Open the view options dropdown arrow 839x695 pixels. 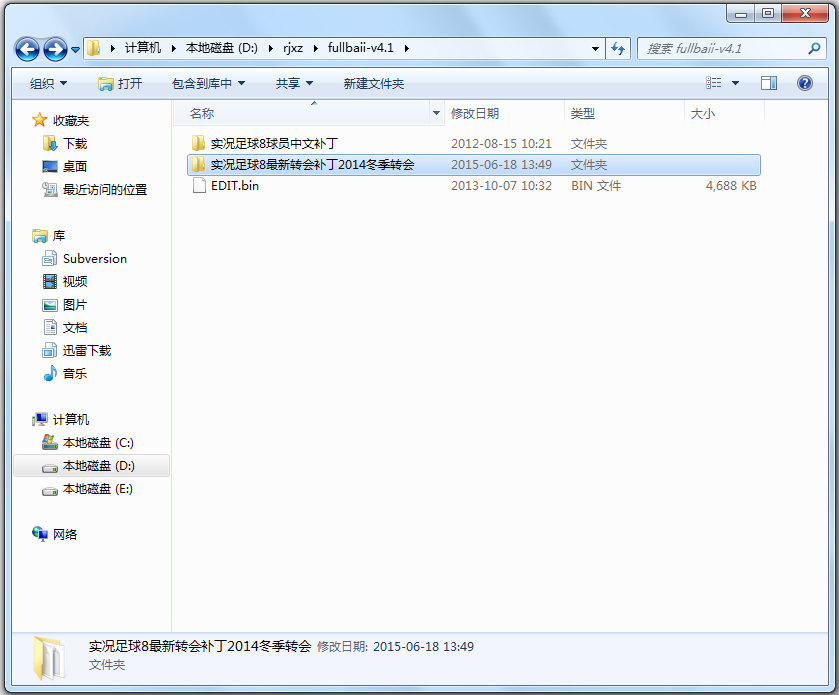tap(735, 83)
